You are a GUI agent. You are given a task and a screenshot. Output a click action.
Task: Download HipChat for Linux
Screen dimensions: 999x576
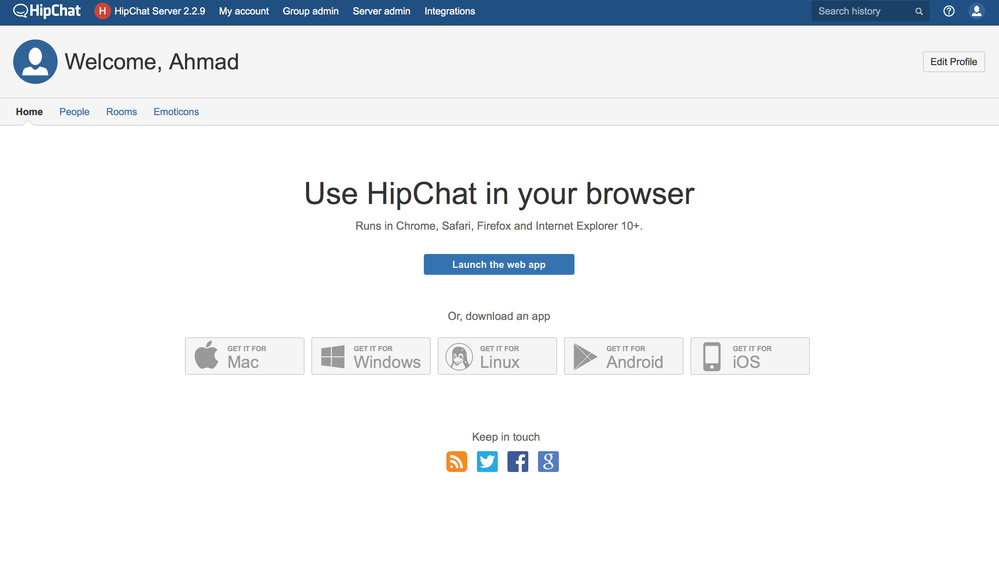[497, 356]
